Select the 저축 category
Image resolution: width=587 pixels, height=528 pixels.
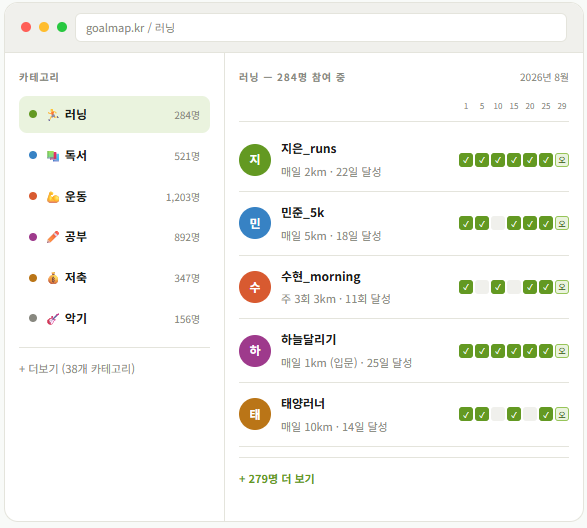click(114, 278)
